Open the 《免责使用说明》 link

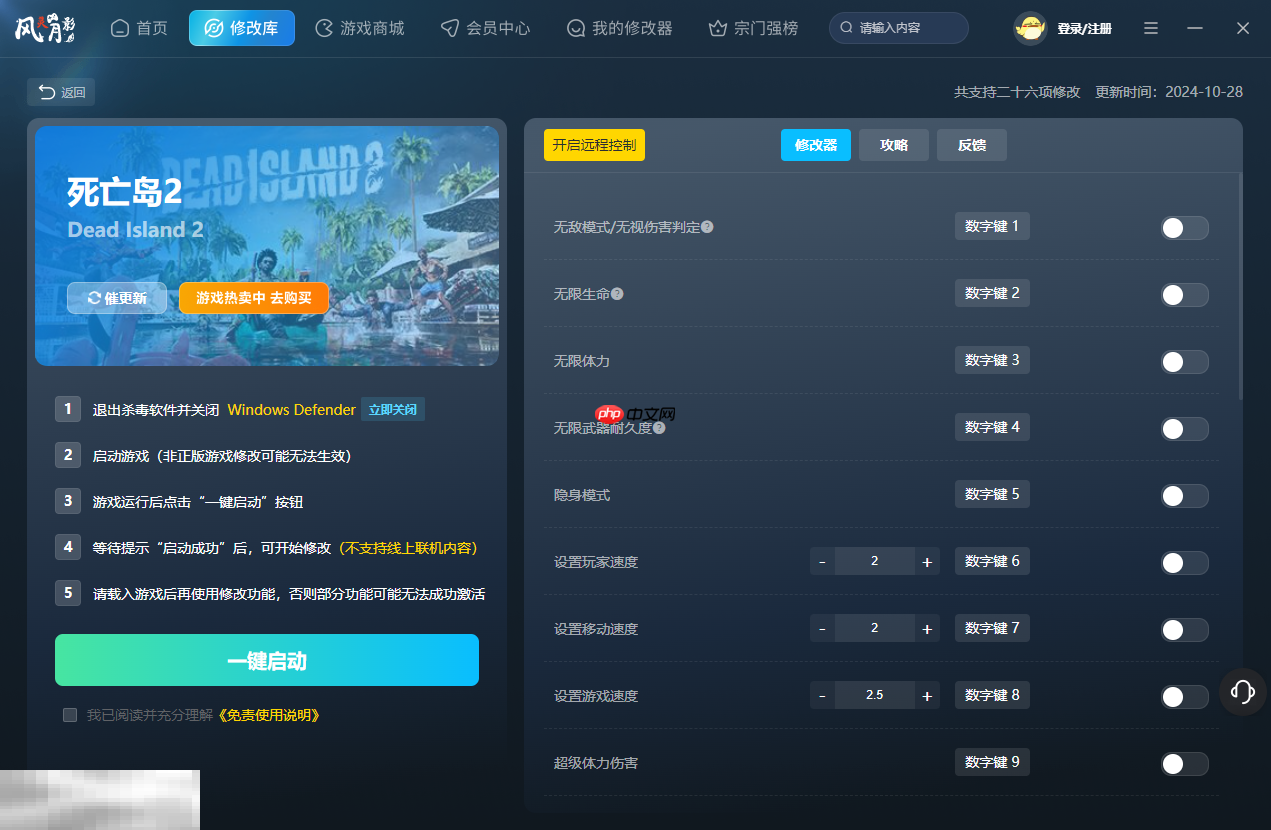268,715
